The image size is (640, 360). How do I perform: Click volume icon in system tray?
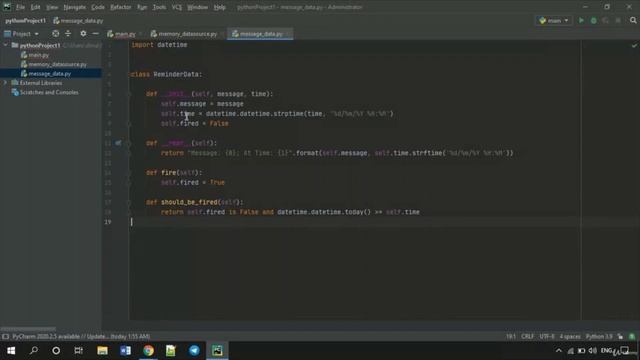point(593,351)
